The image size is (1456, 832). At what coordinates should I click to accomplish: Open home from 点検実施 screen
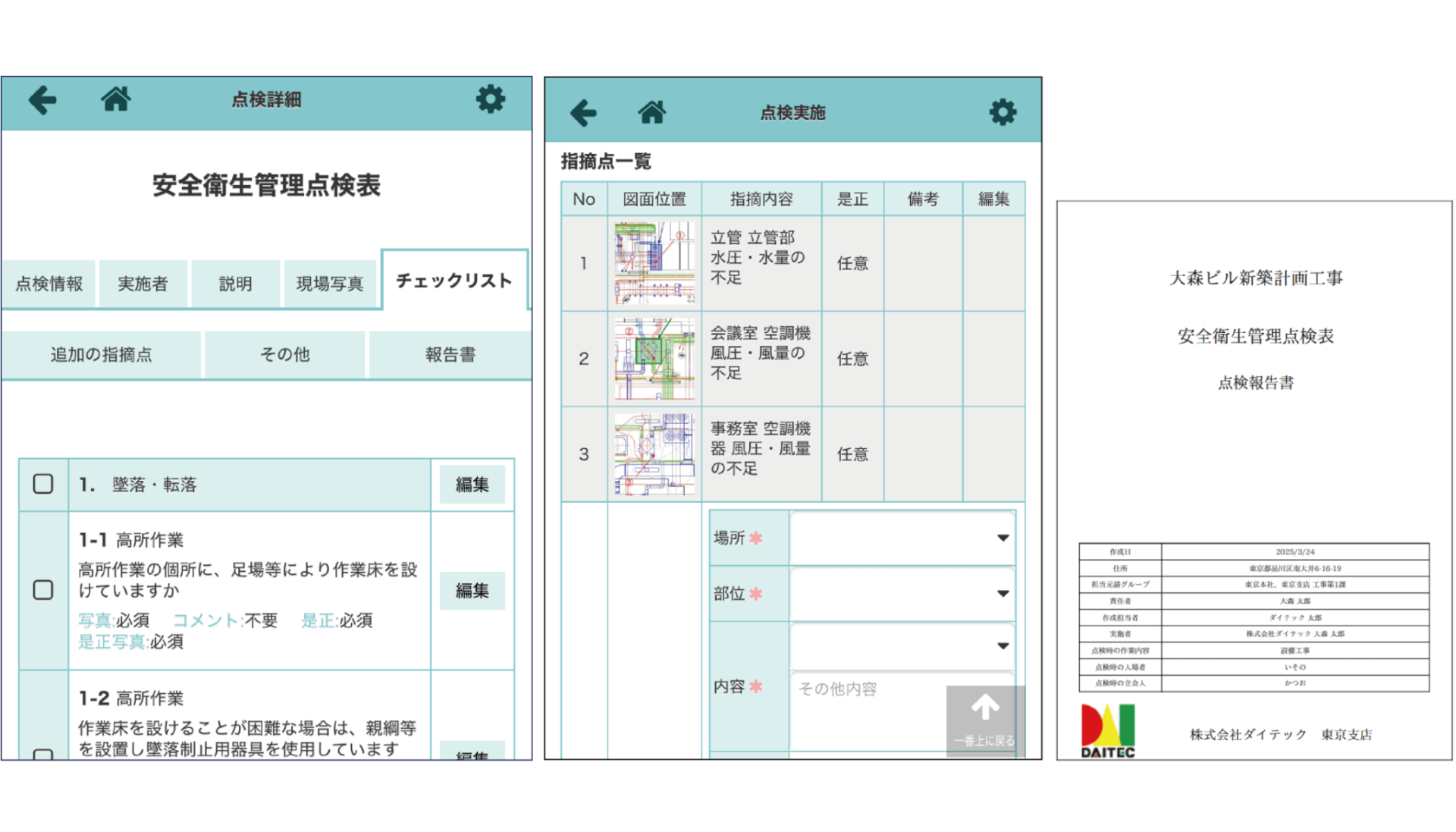pyautogui.click(x=652, y=112)
